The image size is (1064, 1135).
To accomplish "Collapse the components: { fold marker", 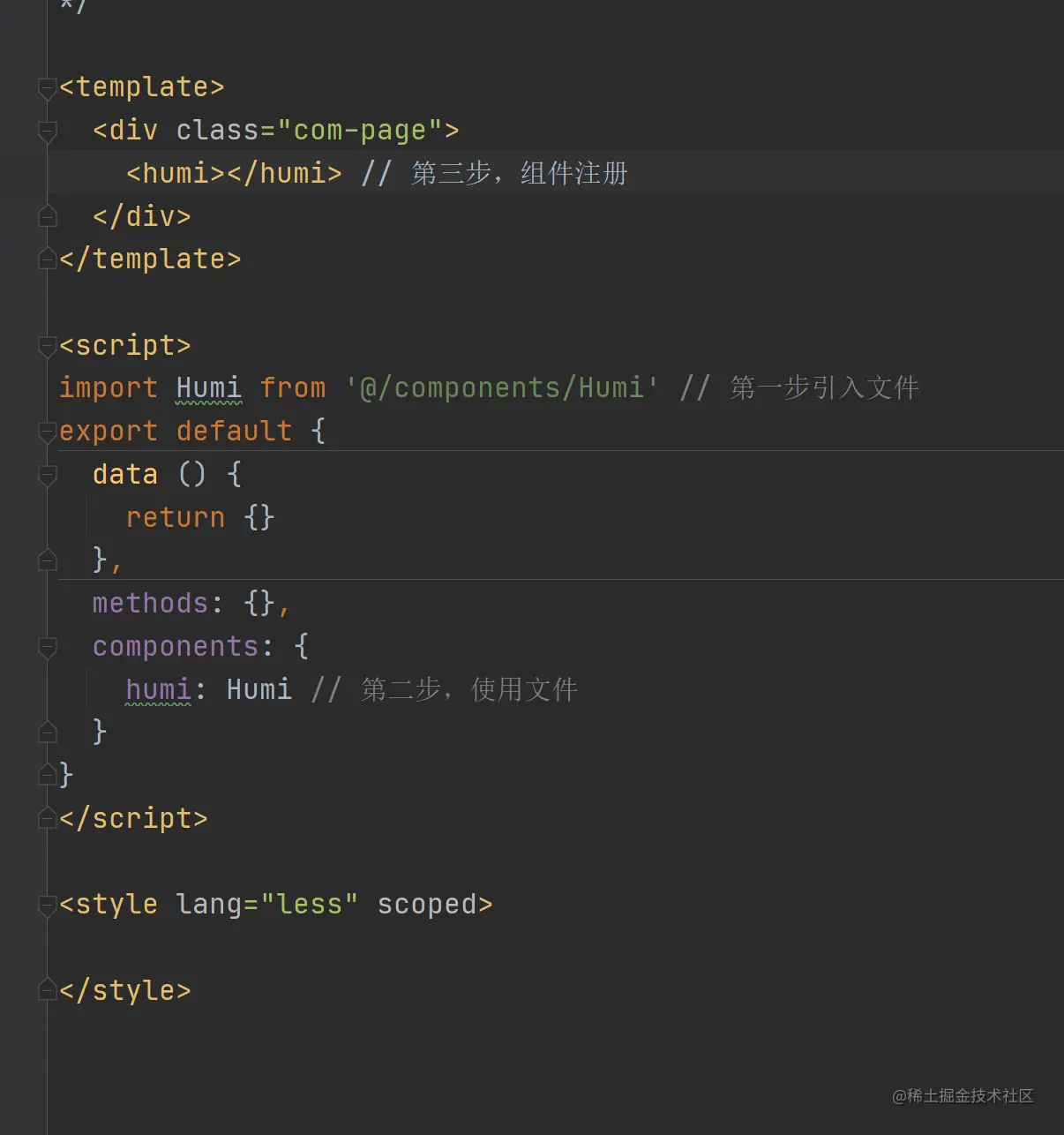I will [x=48, y=647].
